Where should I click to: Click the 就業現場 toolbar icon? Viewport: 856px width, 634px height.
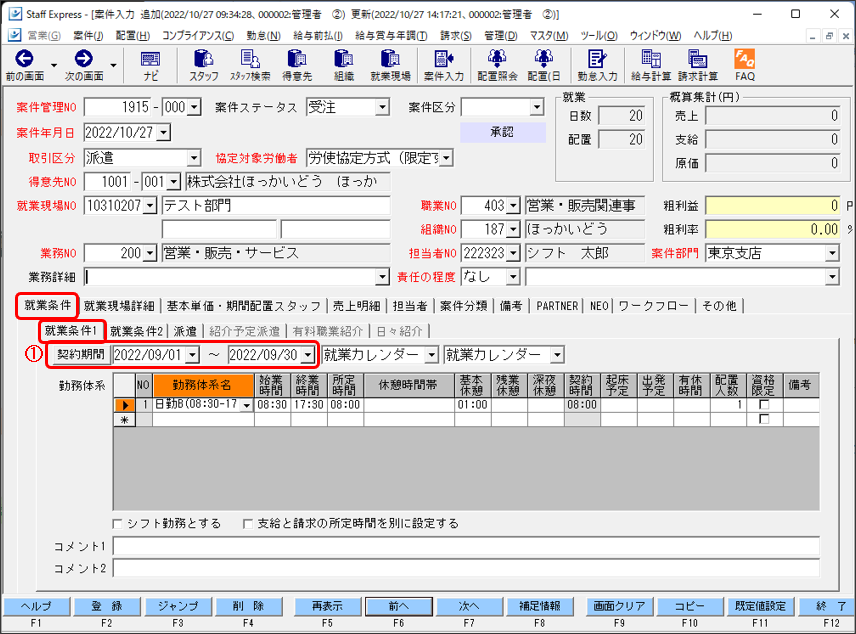coord(390,66)
